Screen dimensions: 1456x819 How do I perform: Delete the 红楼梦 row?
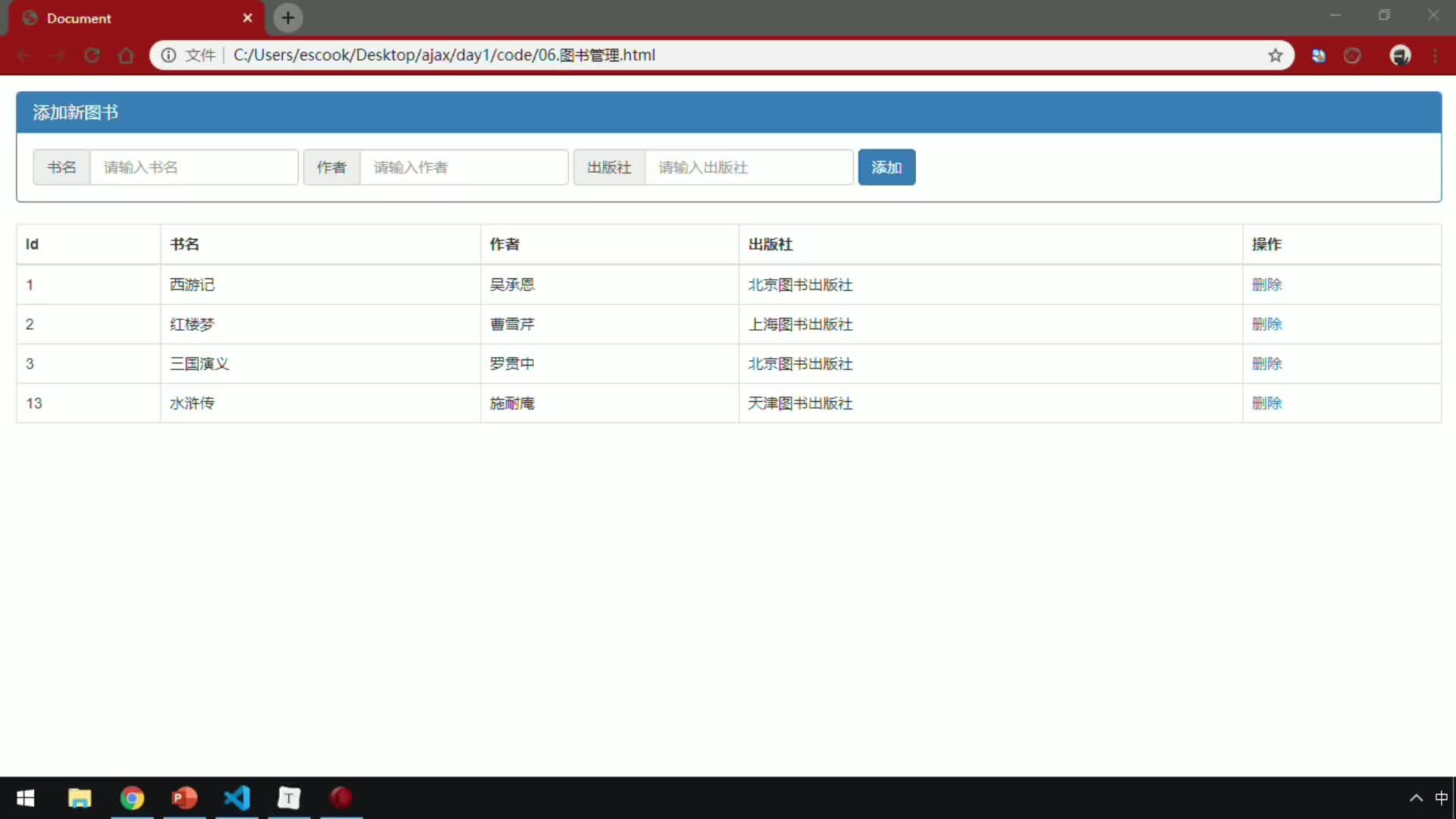point(1266,325)
